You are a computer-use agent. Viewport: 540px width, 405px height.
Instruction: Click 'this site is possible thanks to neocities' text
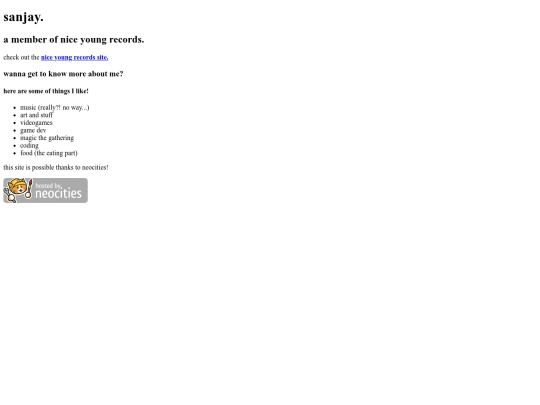pyautogui.click(x=56, y=167)
